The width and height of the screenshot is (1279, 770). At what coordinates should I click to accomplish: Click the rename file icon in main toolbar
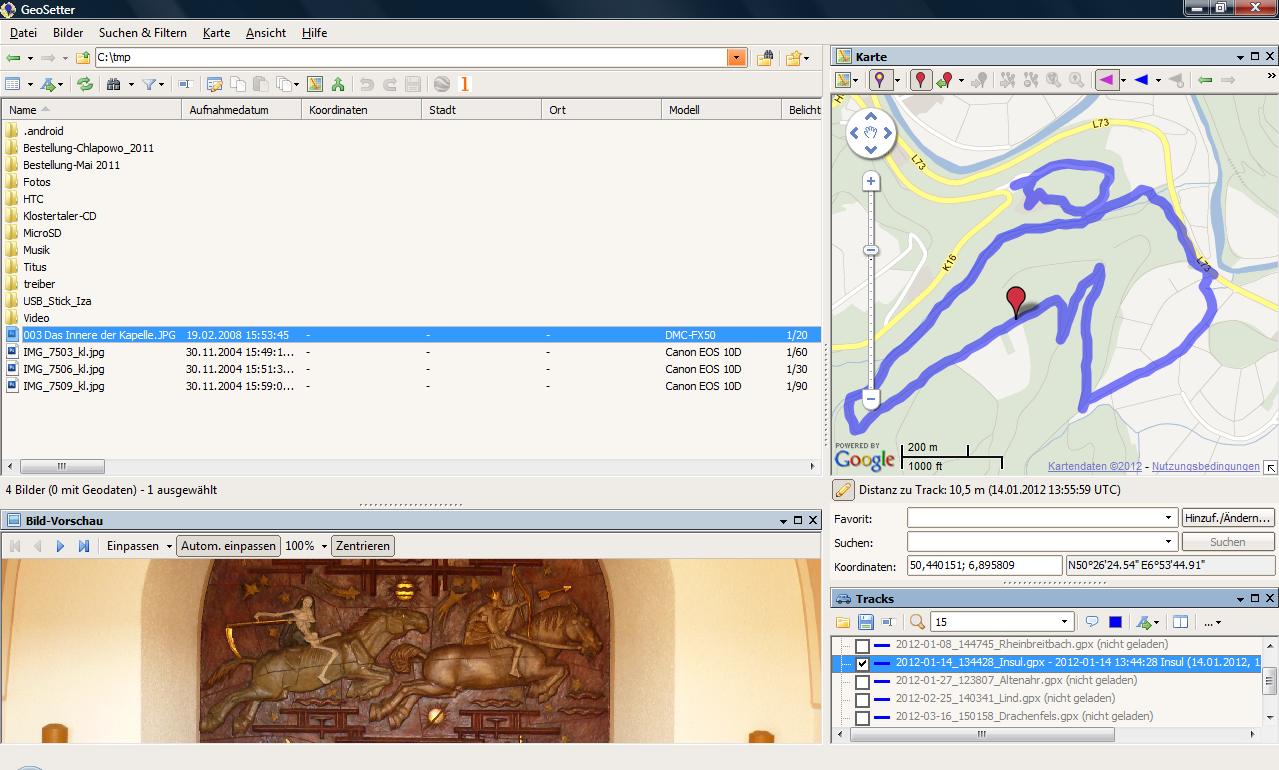tap(185, 85)
